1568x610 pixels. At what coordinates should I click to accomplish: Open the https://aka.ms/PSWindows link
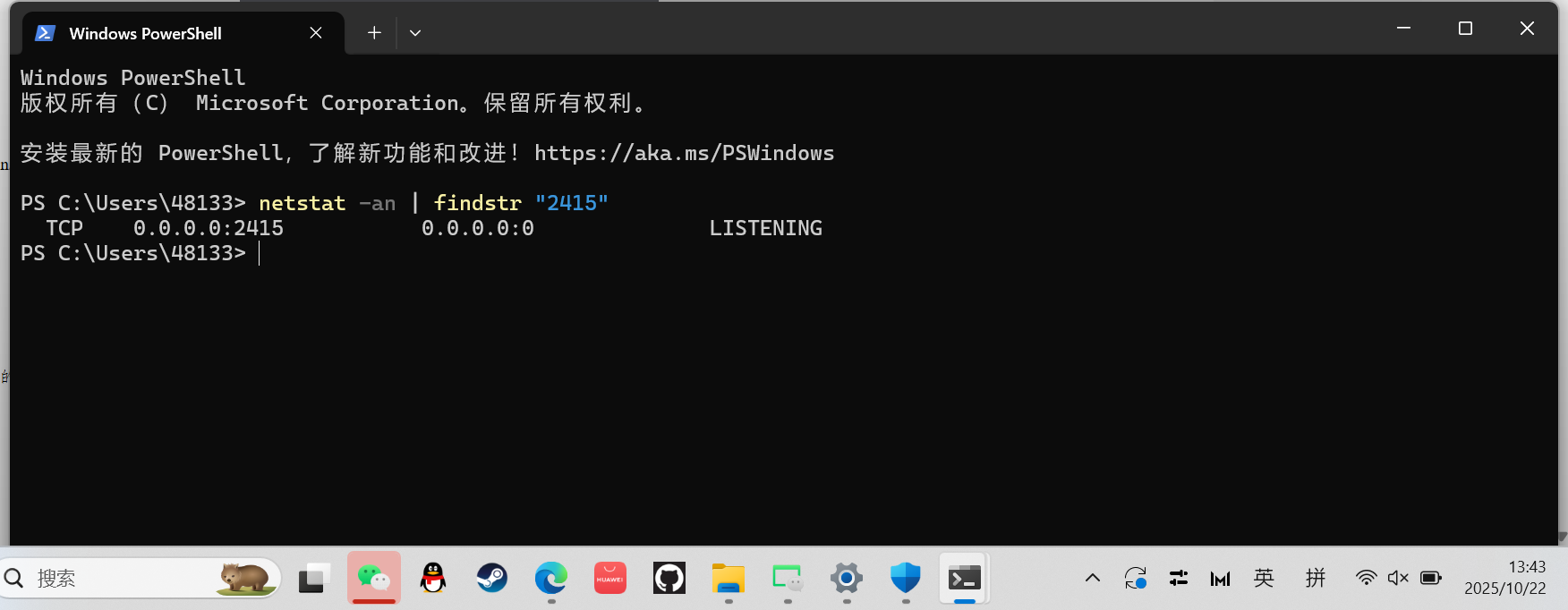pyautogui.click(x=684, y=153)
